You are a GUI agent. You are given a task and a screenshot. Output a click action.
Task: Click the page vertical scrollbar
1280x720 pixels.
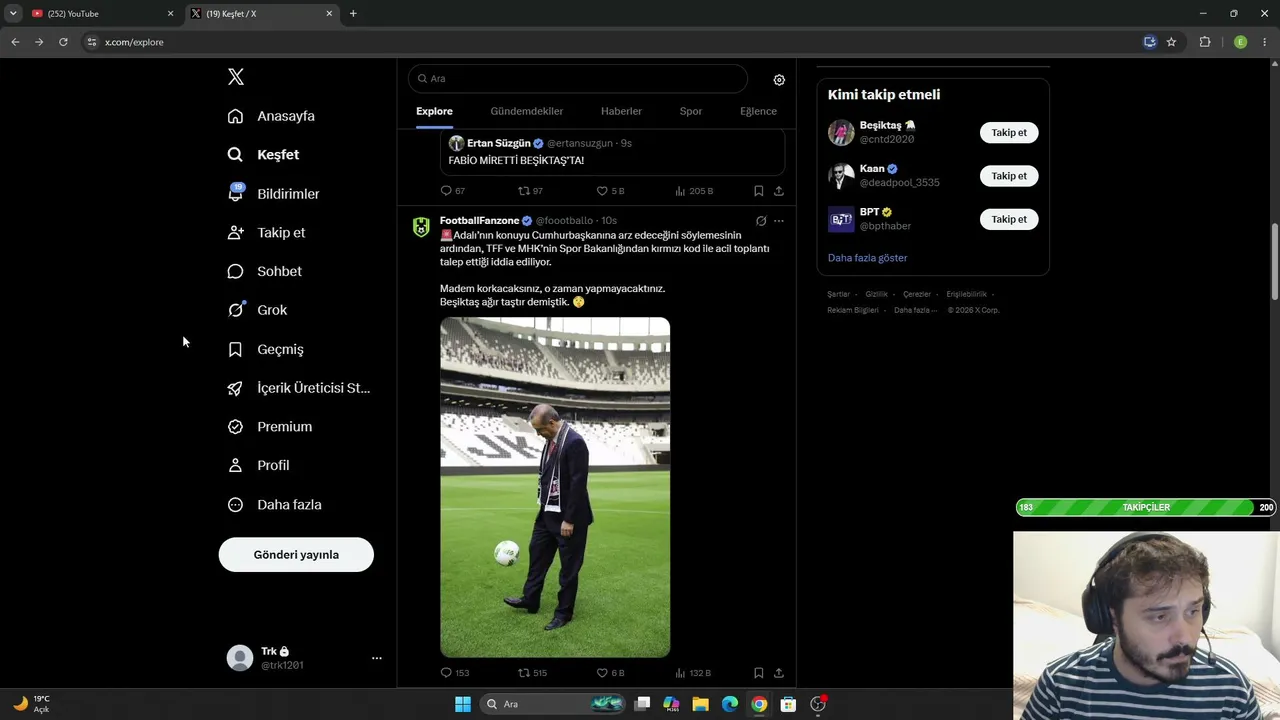point(1275,262)
